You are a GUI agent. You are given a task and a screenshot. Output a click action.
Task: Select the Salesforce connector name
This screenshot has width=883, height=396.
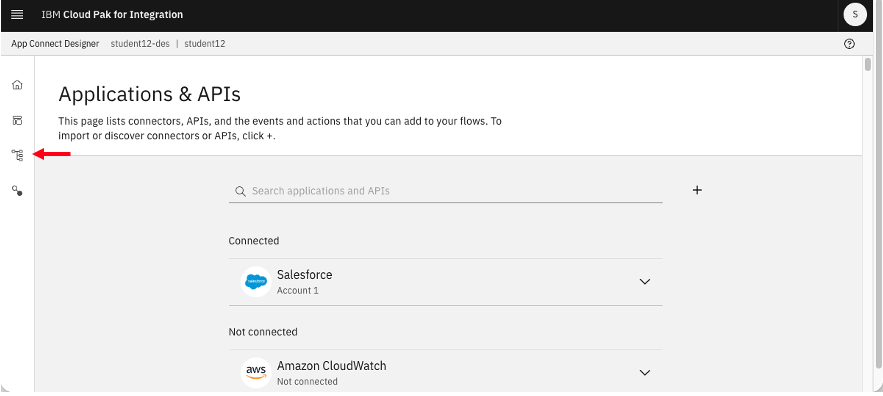[x=305, y=275]
